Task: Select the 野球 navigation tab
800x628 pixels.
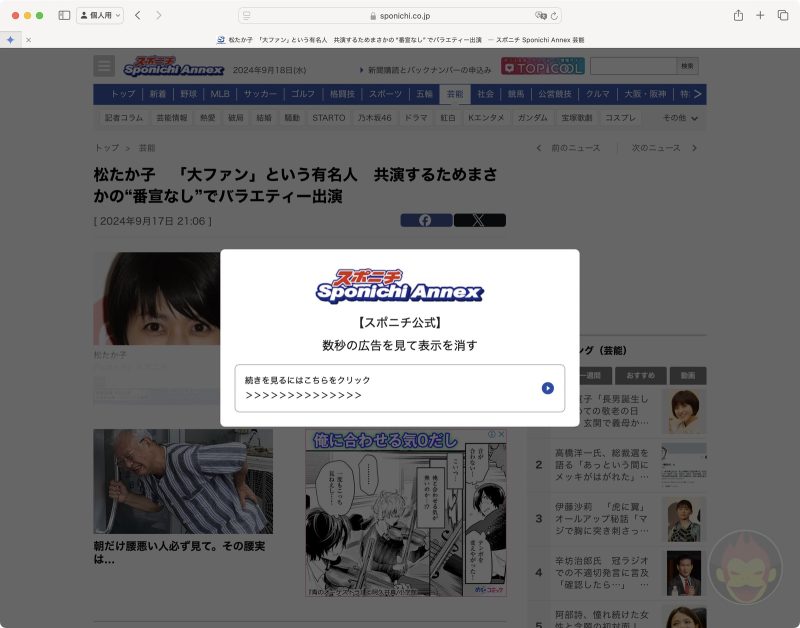Action: [x=188, y=94]
